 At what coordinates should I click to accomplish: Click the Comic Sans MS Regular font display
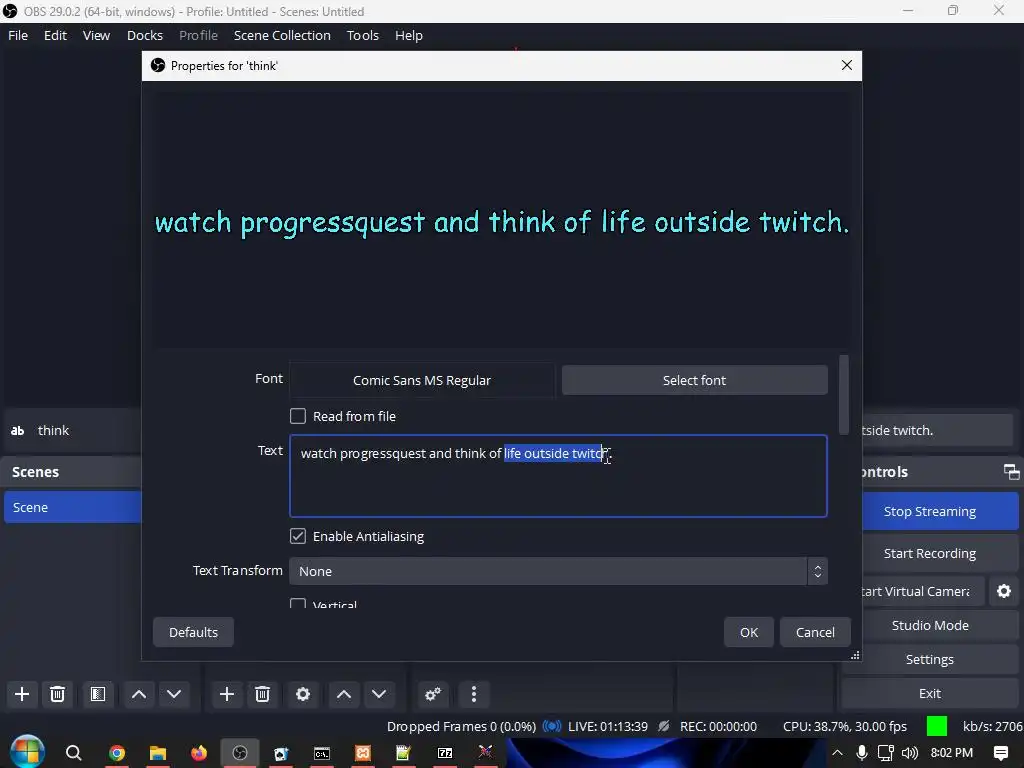pyautogui.click(x=422, y=380)
